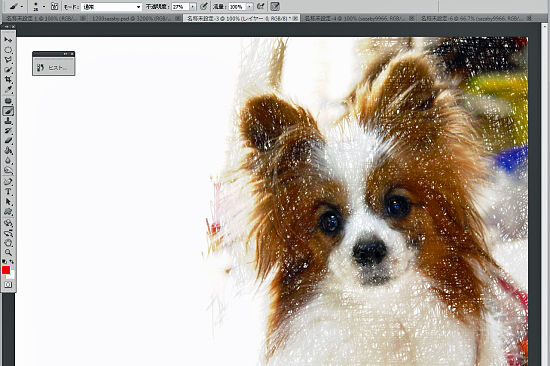This screenshot has height=366, width=550.
Task: Open the brush preset picker
Action: pos(39,6)
